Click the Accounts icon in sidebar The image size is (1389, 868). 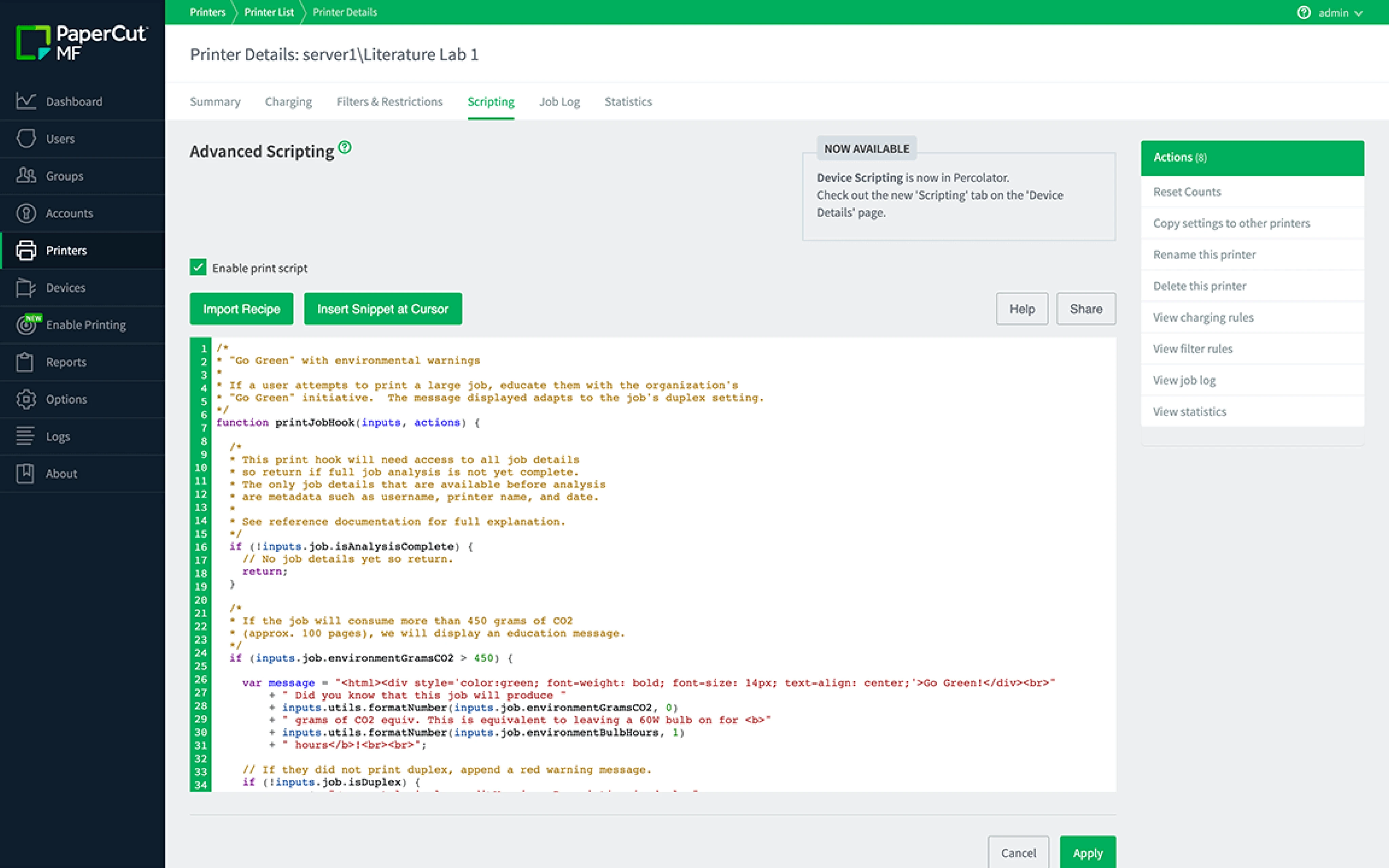point(26,213)
